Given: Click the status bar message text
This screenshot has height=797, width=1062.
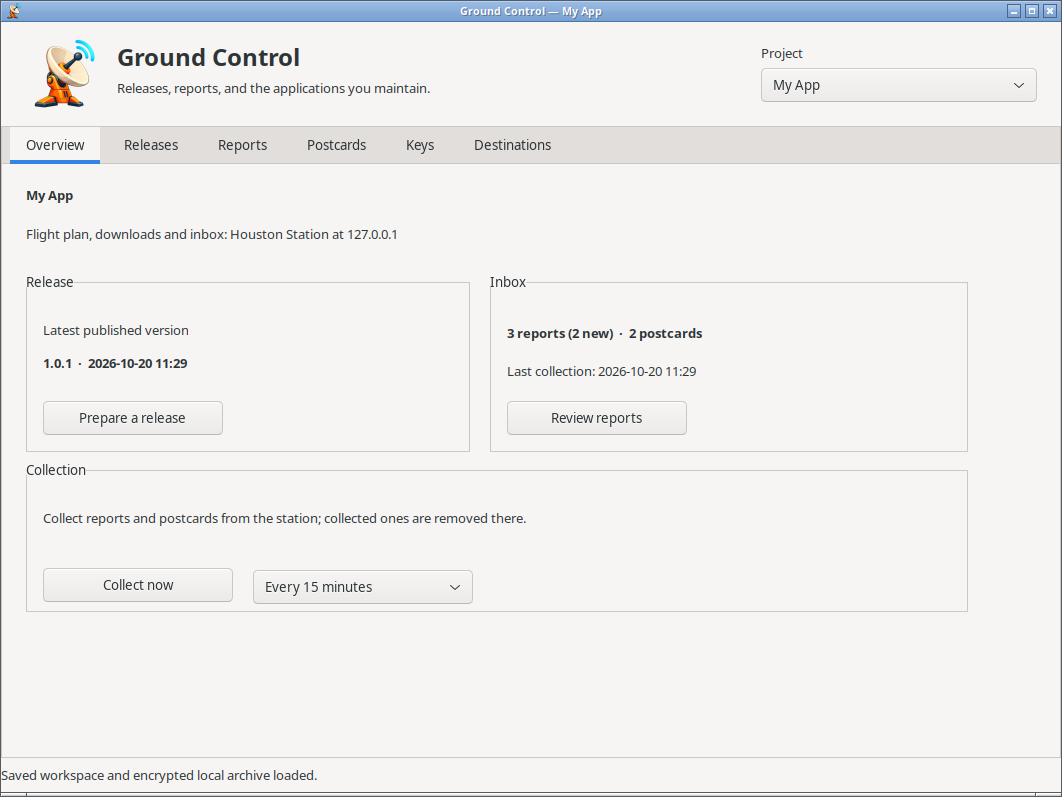Looking at the screenshot, I should point(159,775).
